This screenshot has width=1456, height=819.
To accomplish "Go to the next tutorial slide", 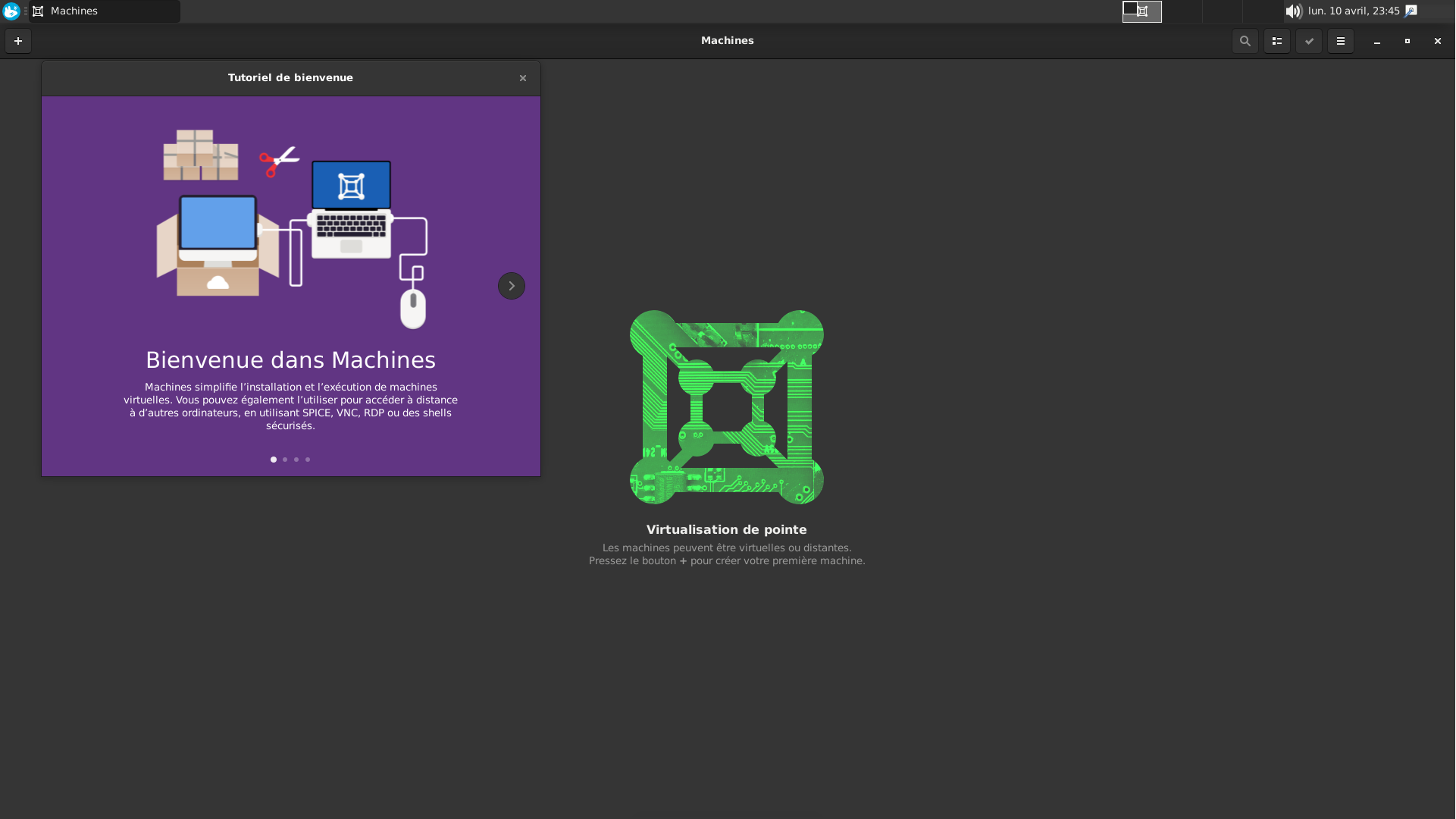I will pos(512,286).
